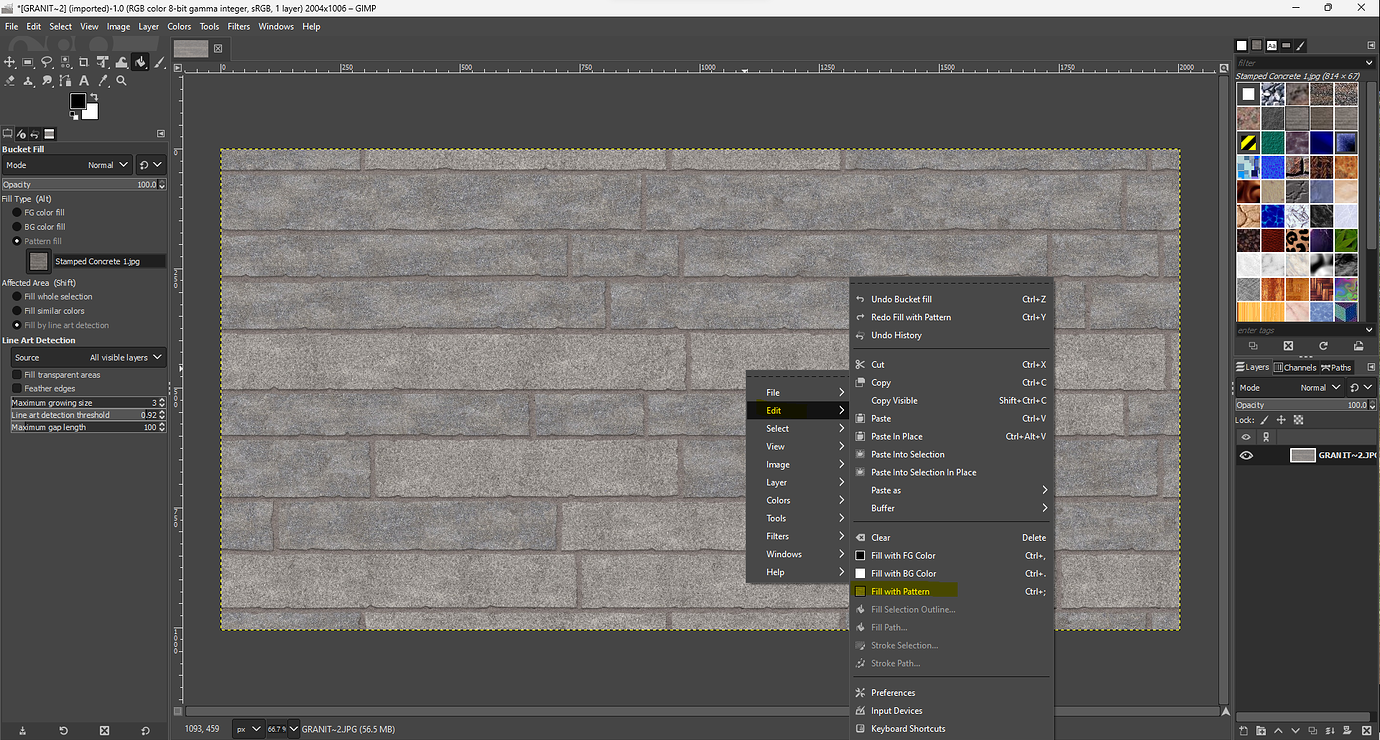Open the Filters submenu in context menu
The image size is (1380, 740).
point(798,536)
